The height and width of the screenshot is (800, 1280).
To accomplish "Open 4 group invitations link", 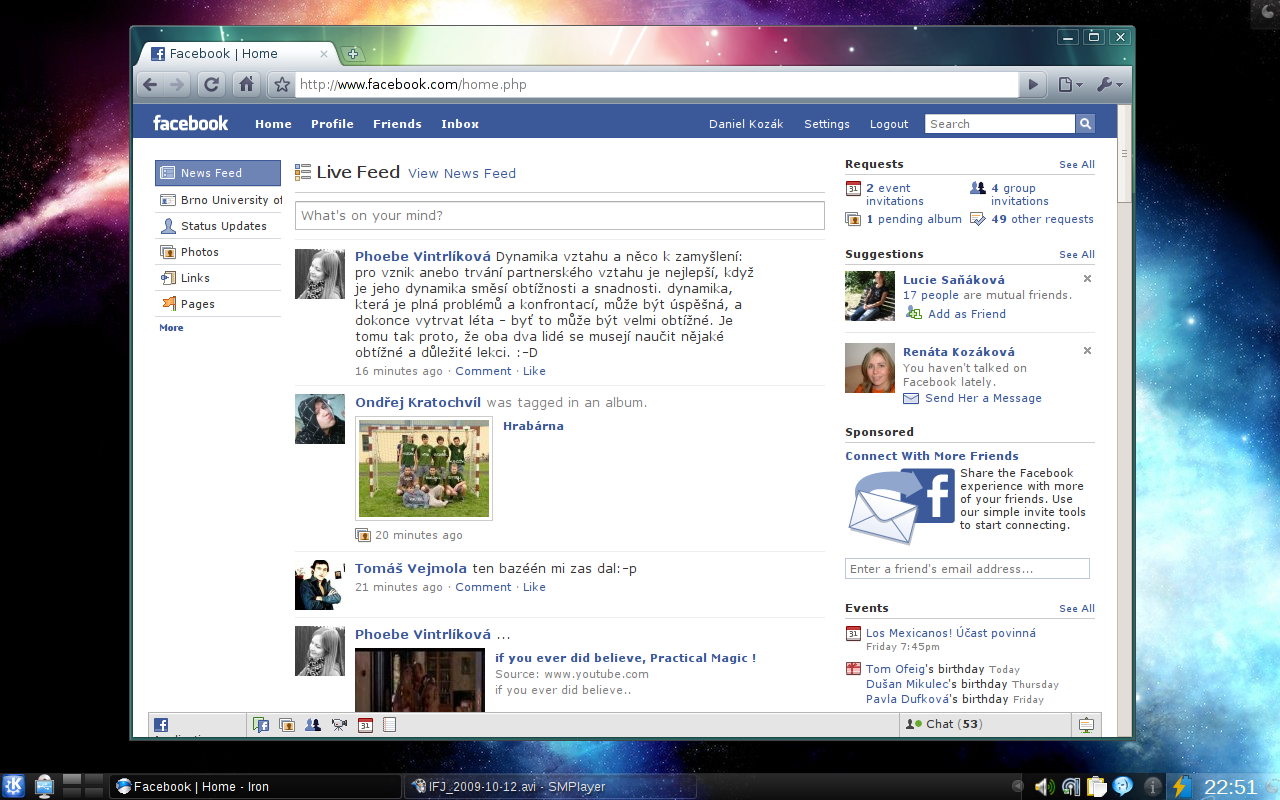I will [x=1020, y=194].
